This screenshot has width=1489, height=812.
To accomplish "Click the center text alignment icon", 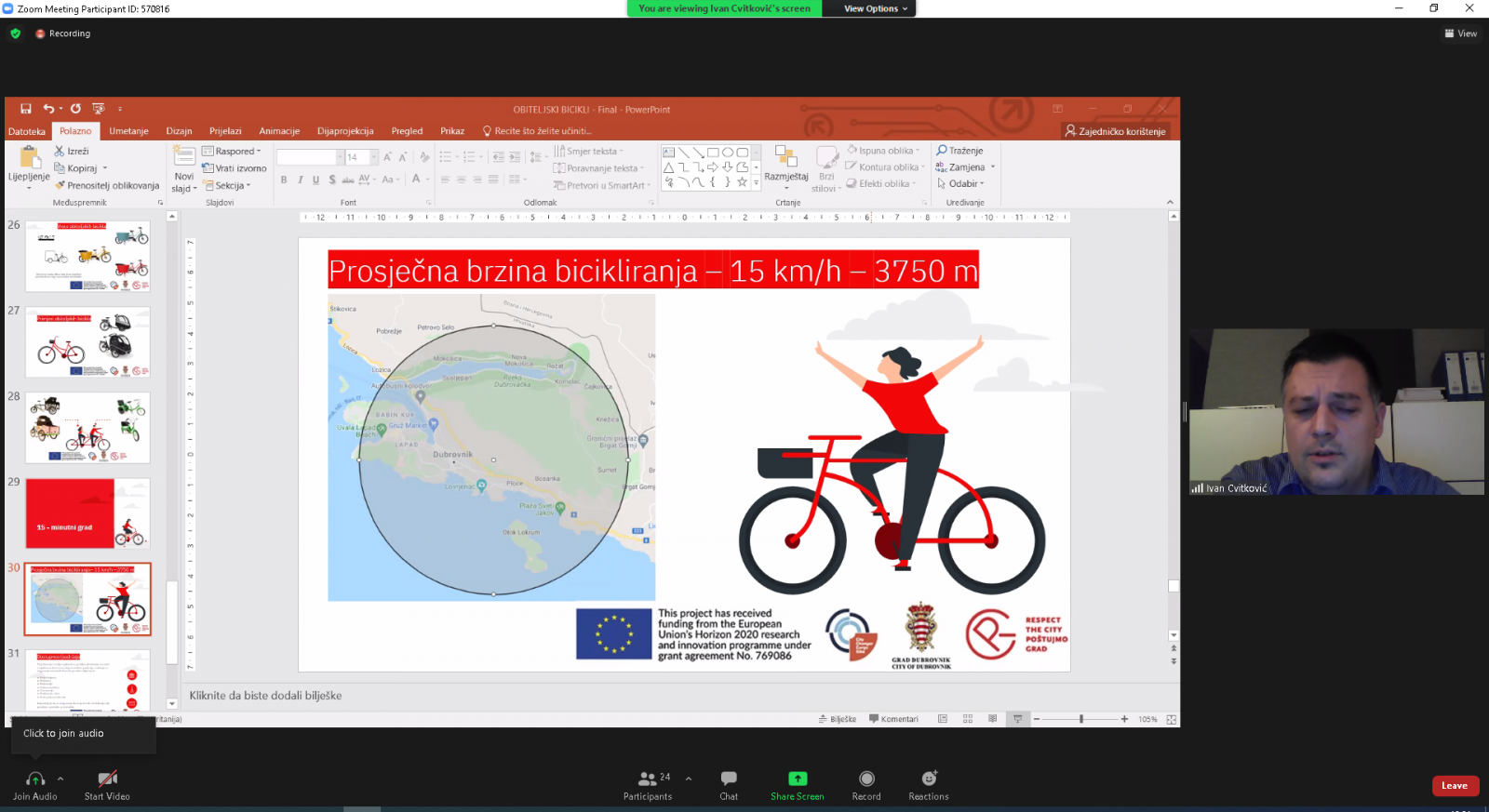I will 462,180.
